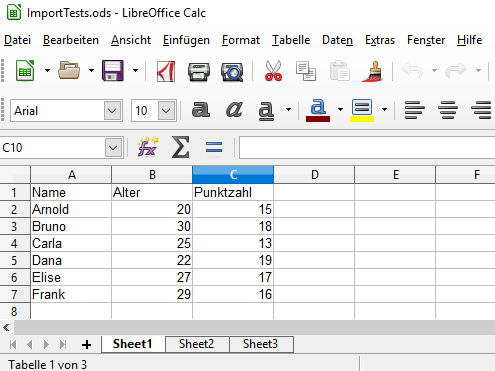Expand the Arial font name dropdown
Screen dimensions: 495x371
pyautogui.click(x=112, y=111)
